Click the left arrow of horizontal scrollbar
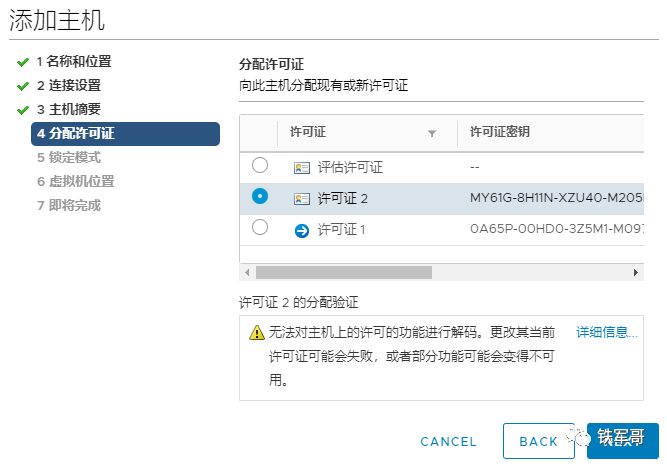 click(x=247, y=272)
